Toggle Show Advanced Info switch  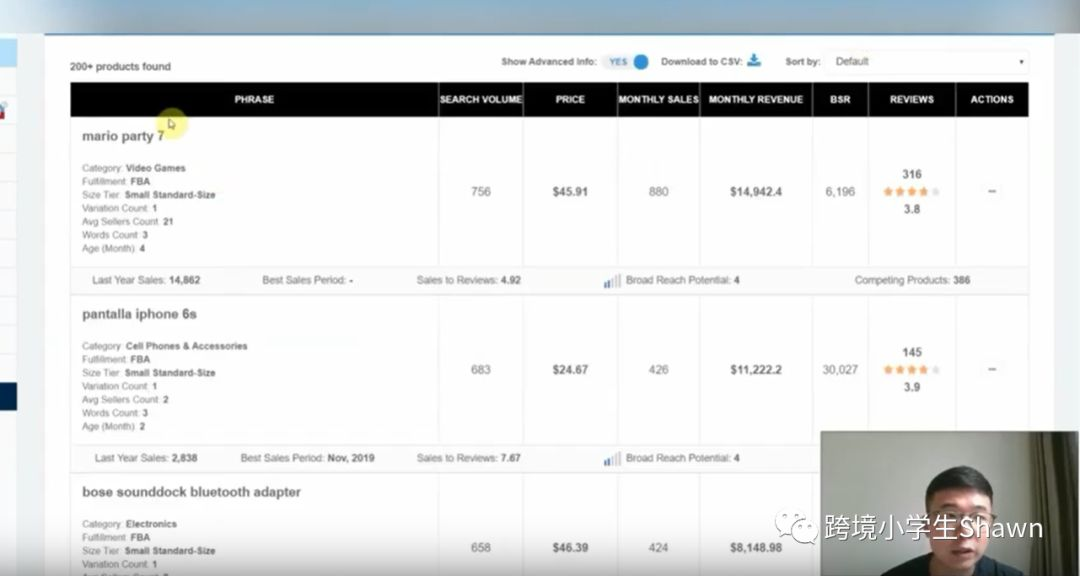627,61
